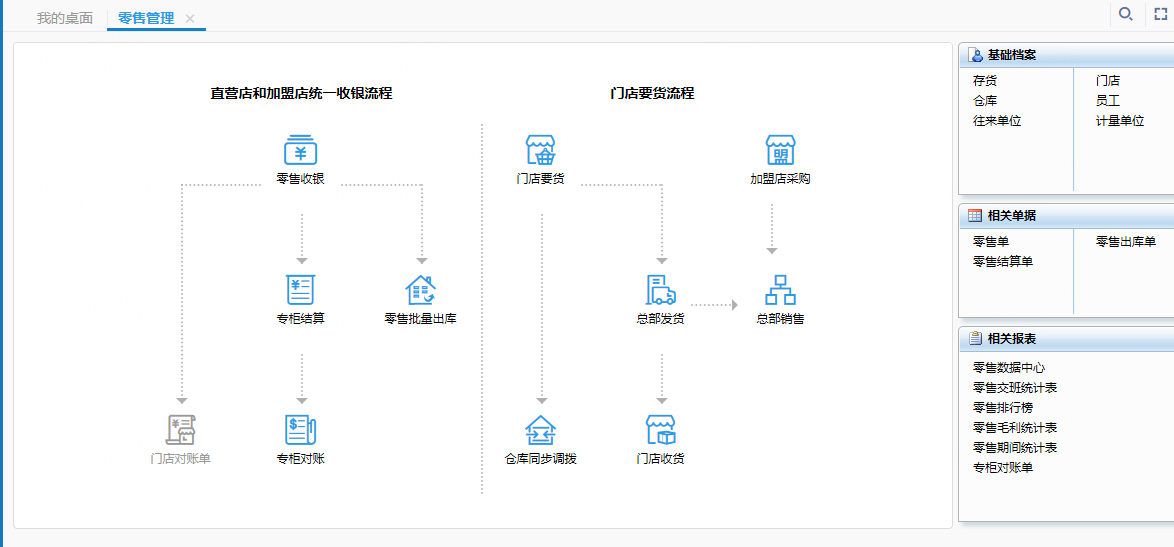Open the 专柜对账 reconciliation icon
Screen dimensions: 1174x547
(x=300, y=430)
